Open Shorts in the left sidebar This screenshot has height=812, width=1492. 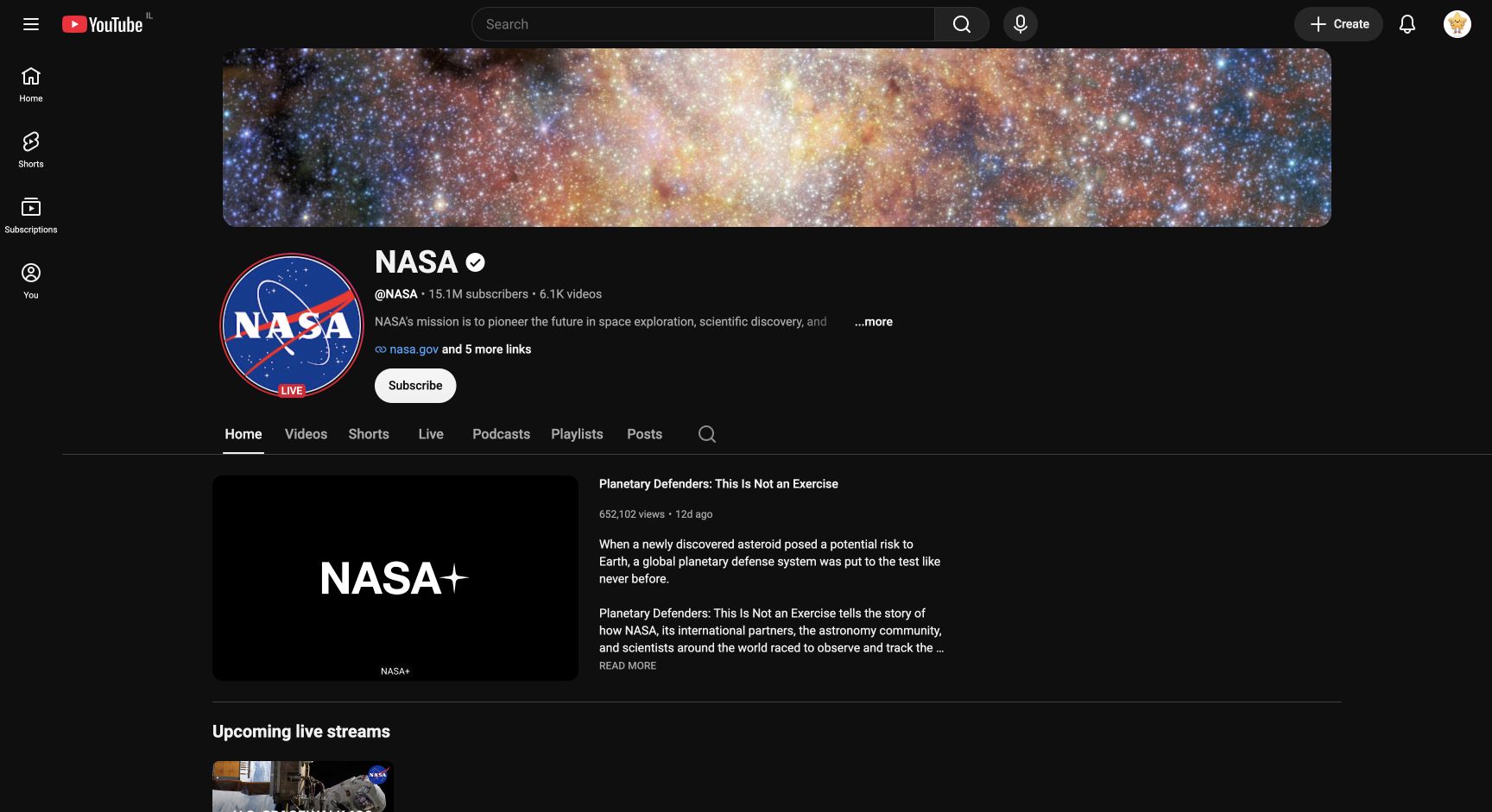coord(31,150)
